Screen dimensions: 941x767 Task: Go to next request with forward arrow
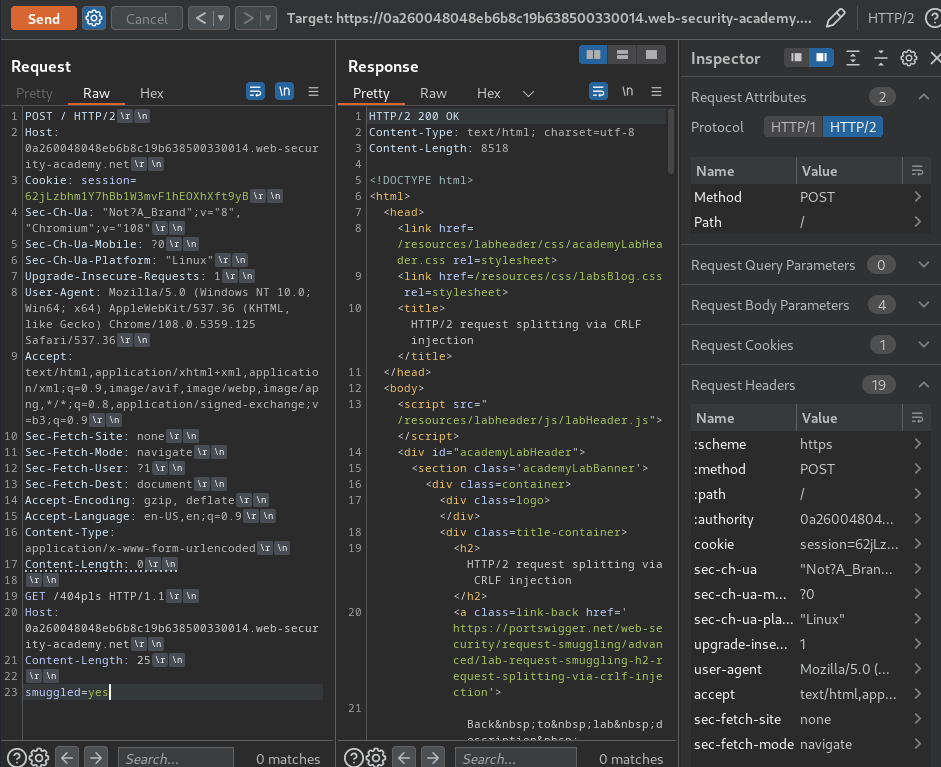[x=247, y=19]
